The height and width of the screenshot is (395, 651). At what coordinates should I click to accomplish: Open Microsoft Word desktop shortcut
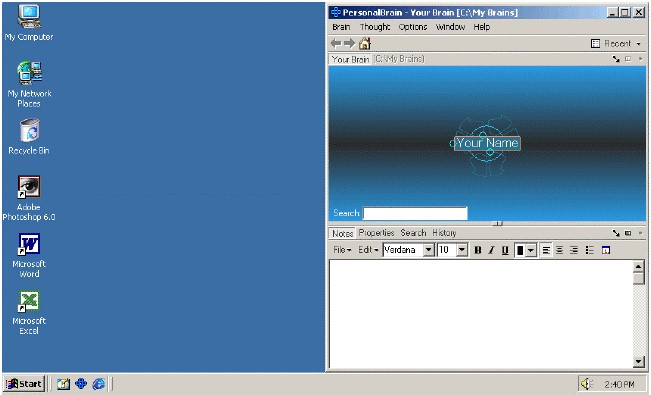click(x=29, y=255)
